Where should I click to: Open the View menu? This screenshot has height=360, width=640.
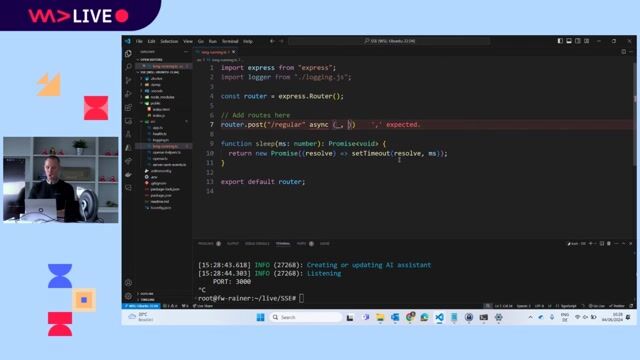click(x=188, y=41)
